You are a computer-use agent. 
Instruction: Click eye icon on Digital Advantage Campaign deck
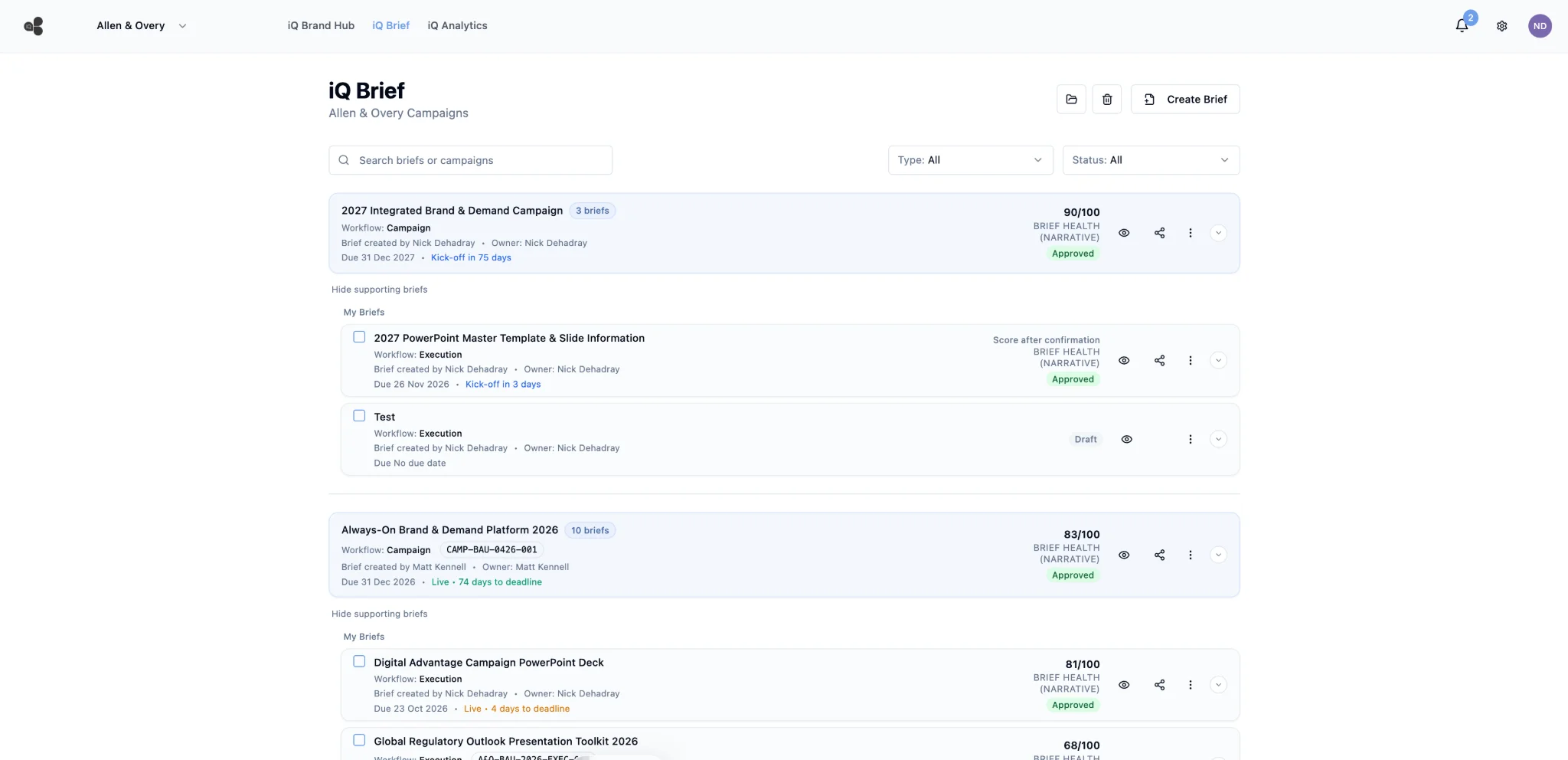[x=1124, y=685]
